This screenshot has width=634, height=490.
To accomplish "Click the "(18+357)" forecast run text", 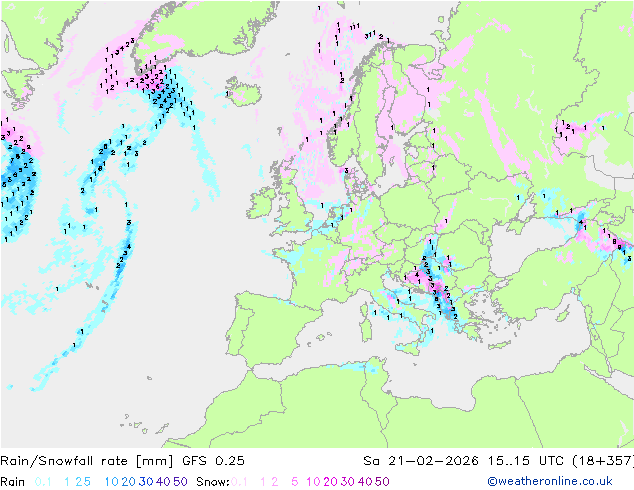I will pyautogui.click(x=603, y=461).
